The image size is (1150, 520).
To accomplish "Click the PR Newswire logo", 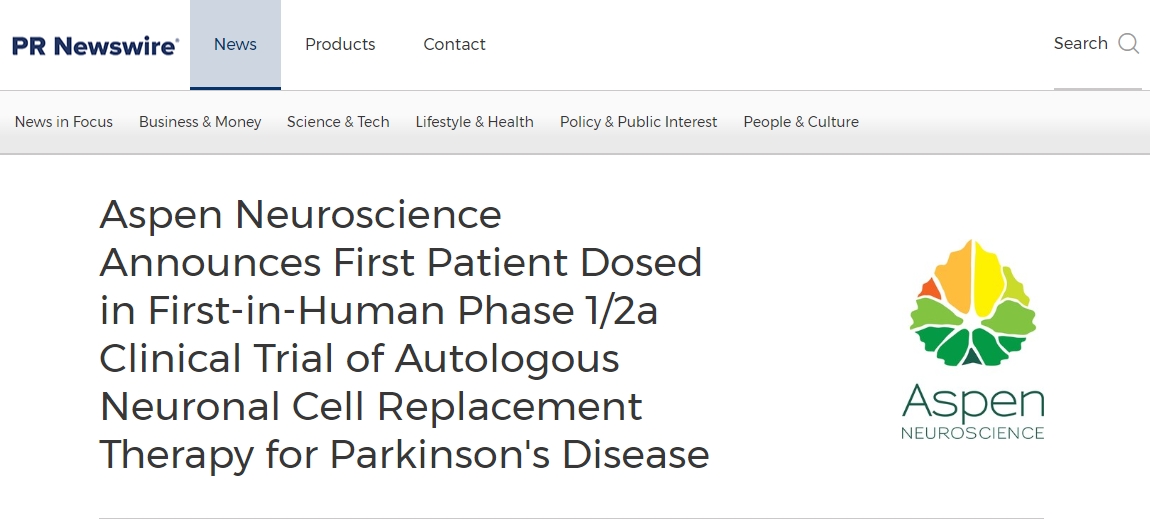I will (x=95, y=45).
